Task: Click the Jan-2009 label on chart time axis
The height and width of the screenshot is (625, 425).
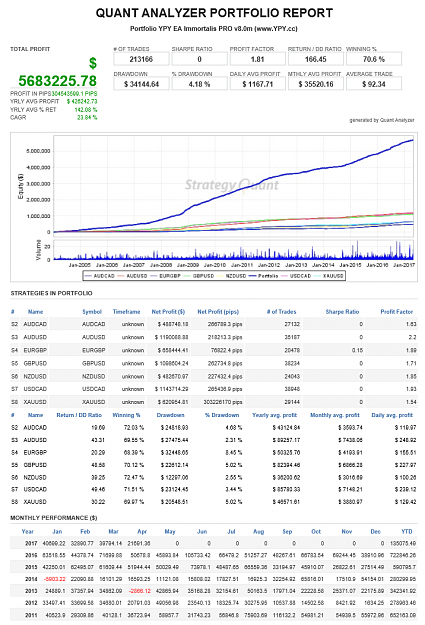Action: pos(187,265)
